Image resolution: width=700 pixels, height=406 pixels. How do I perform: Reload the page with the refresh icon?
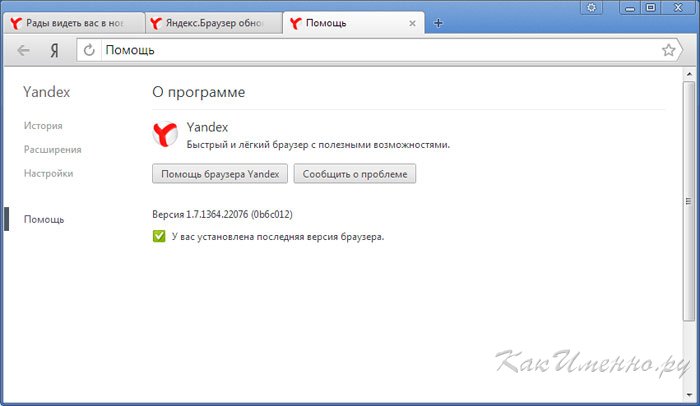click(x=89, y=50)
